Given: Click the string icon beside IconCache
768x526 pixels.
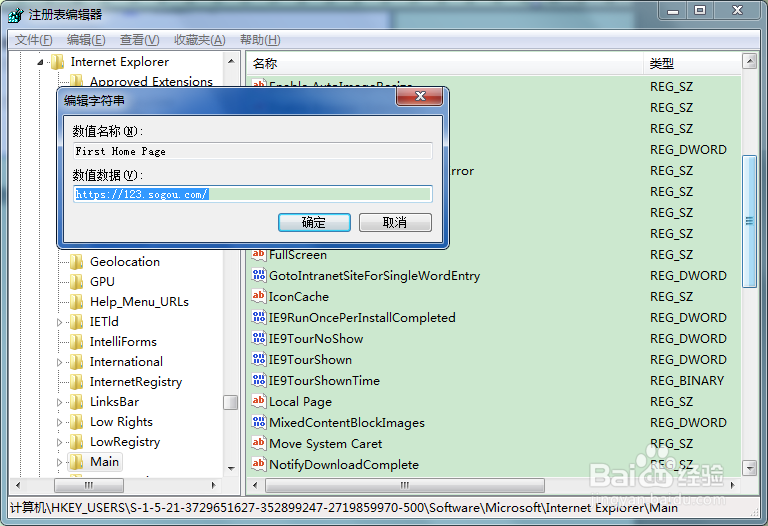Looking at the screenshot, I should (259, 296).
